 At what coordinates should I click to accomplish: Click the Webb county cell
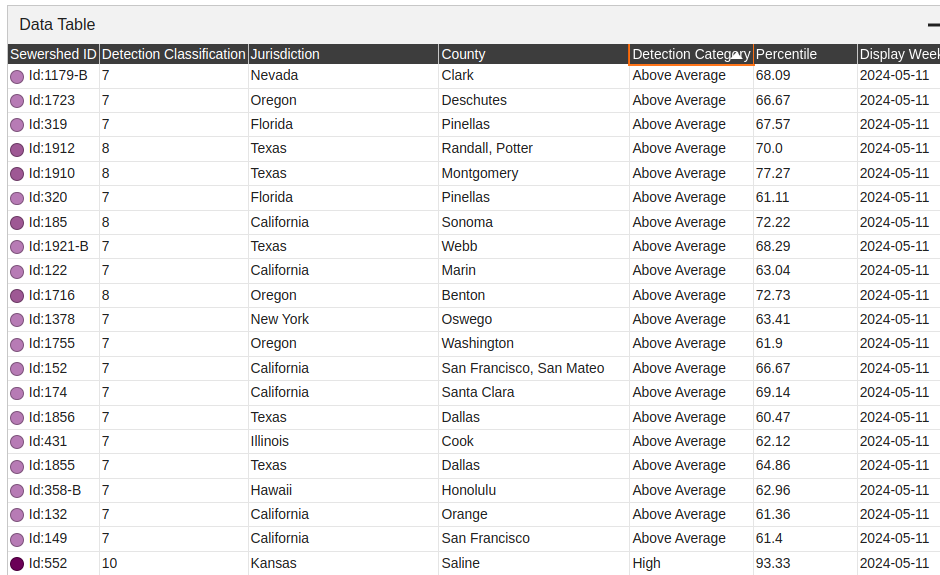point(534,246)
